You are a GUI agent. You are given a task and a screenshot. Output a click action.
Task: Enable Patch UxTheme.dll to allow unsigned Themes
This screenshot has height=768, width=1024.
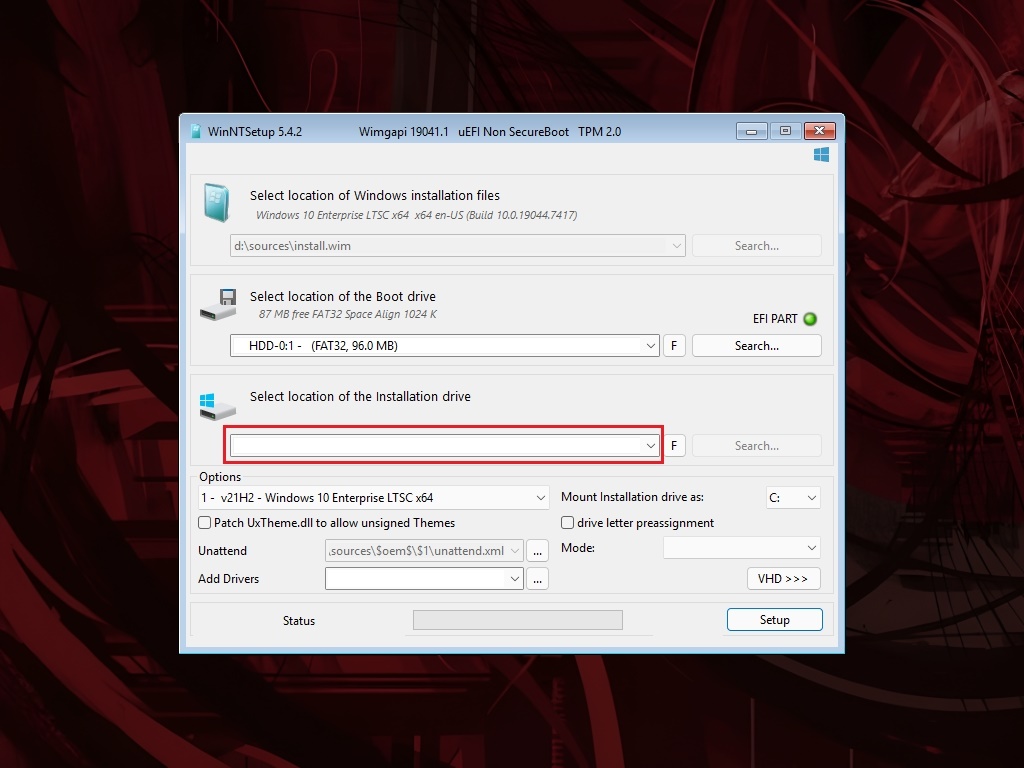click(204, 522)
